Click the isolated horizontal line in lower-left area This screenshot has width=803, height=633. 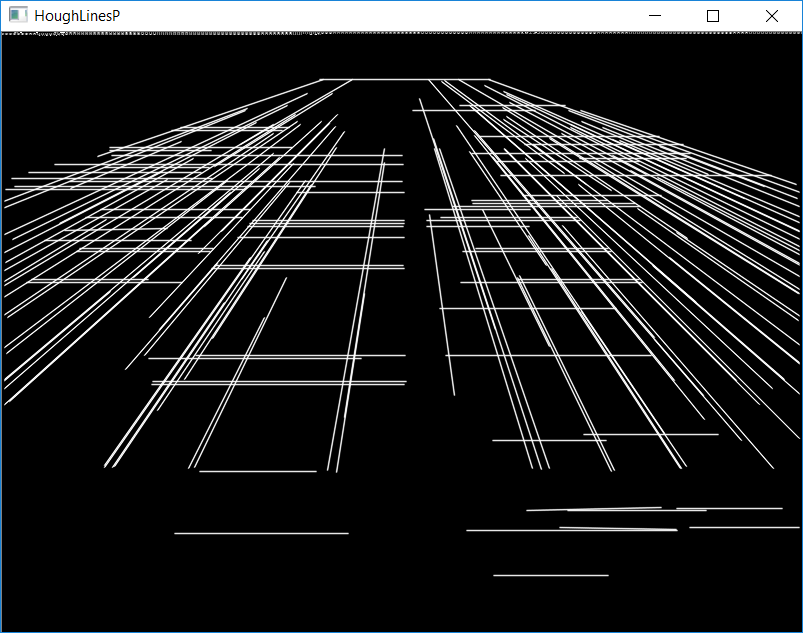[x=260, y=533]
